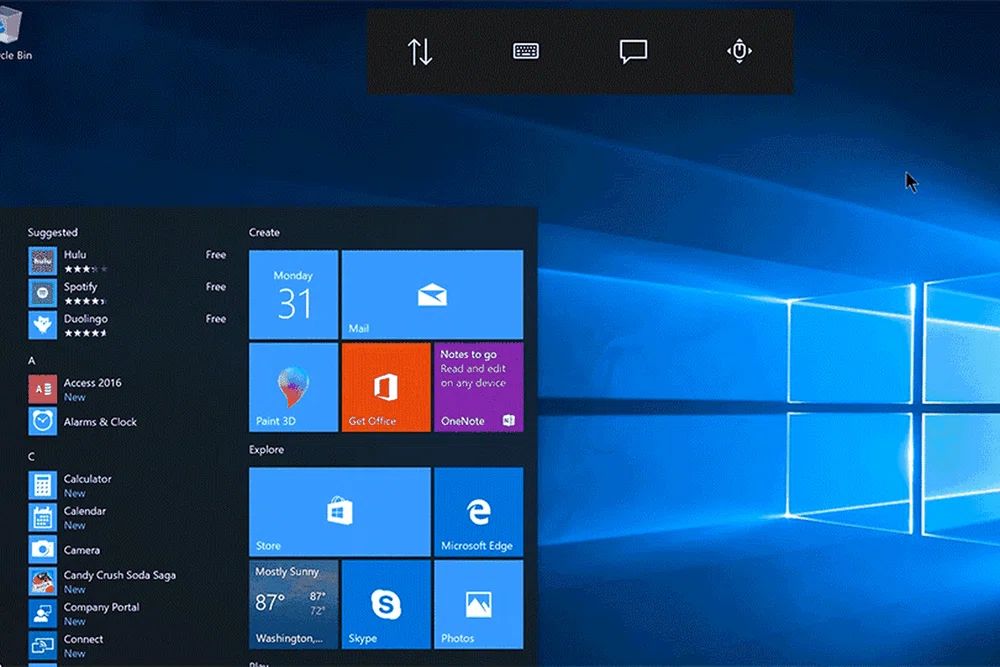Click the letter A section header
Image resolution: width=1000 pixels, height=667 pixels.
pos(32,360)
